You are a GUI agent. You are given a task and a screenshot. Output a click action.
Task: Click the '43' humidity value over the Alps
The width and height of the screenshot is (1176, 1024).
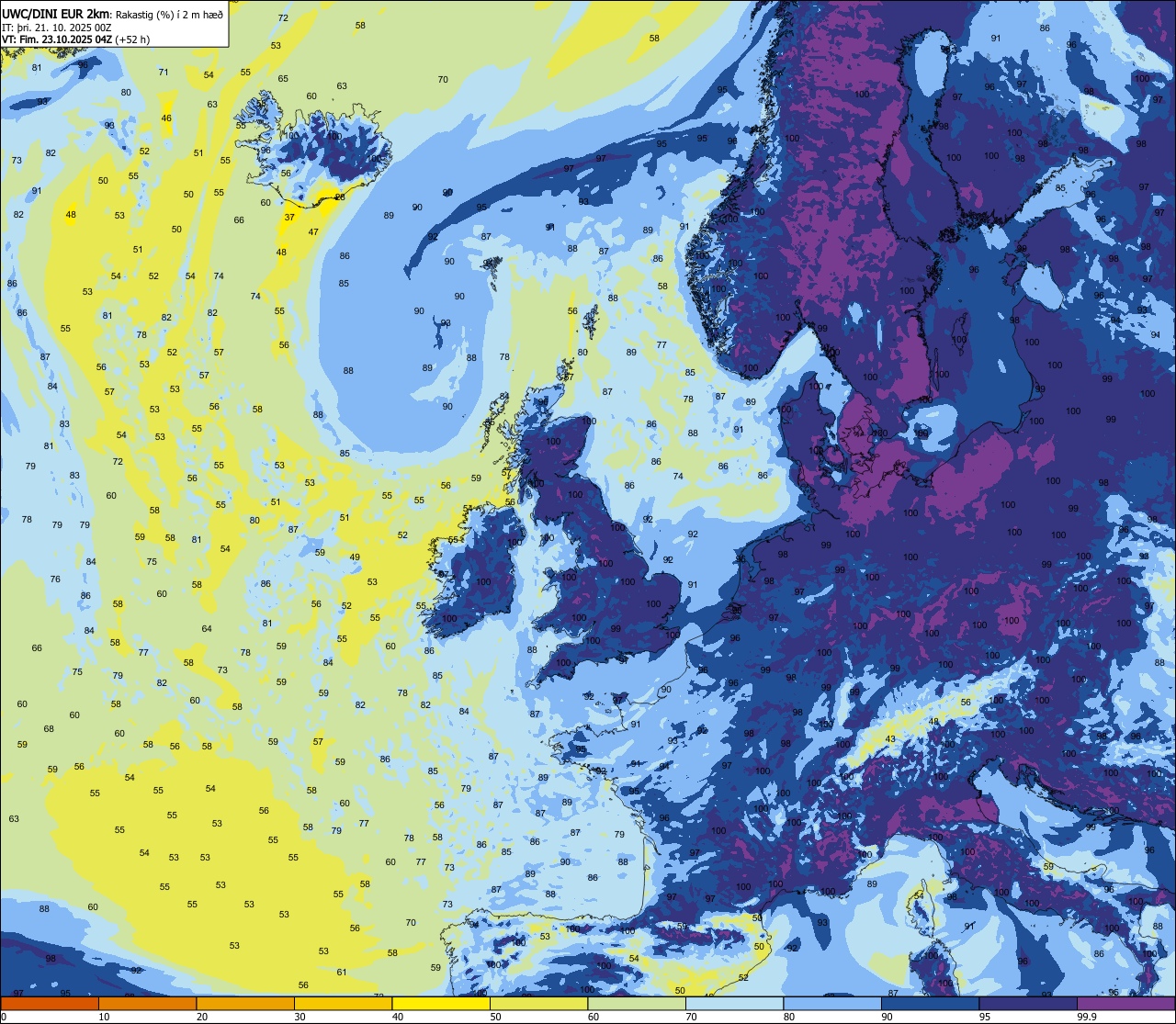(x=889, y=739)
